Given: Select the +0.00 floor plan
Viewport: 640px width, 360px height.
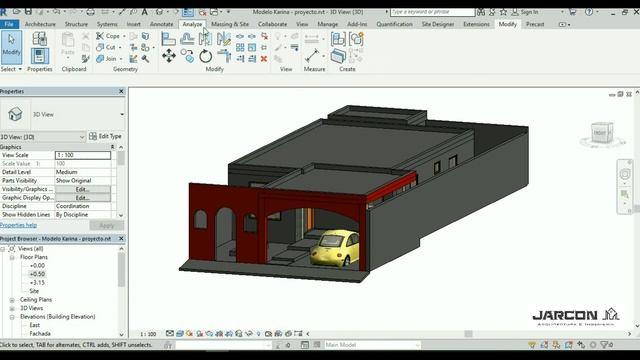Looking at the screenshot, I should 37,266.
